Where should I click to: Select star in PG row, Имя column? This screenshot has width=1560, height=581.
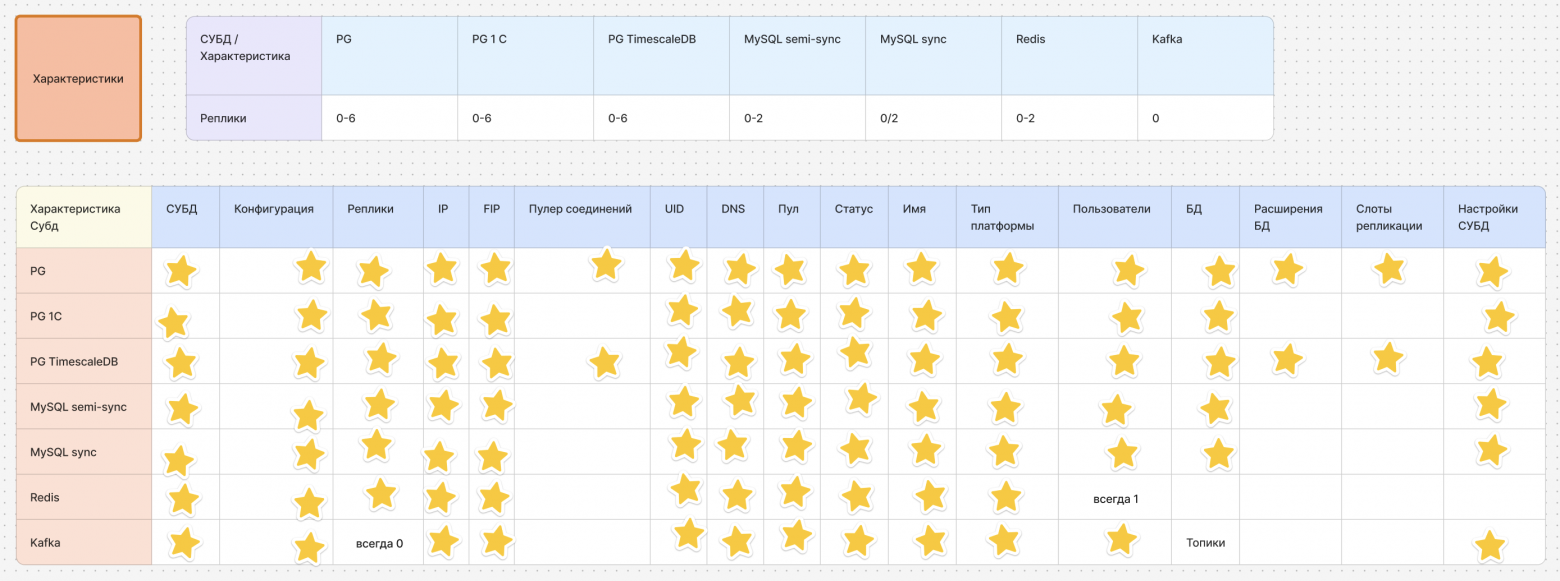click(921, 268)
